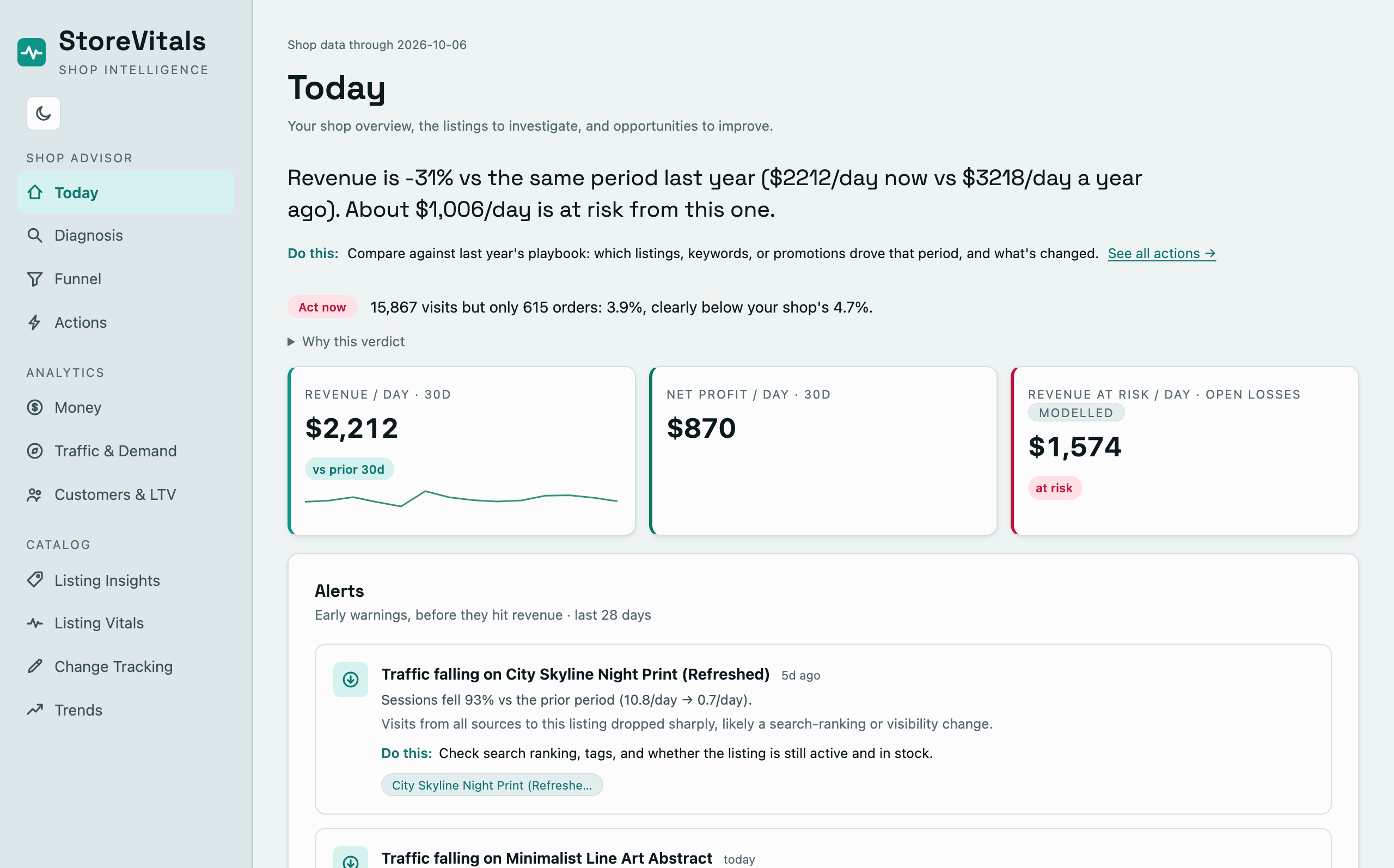Click the $2,212 revenue per day value
Screen dimensions: 1394x868
click(351, 428)
